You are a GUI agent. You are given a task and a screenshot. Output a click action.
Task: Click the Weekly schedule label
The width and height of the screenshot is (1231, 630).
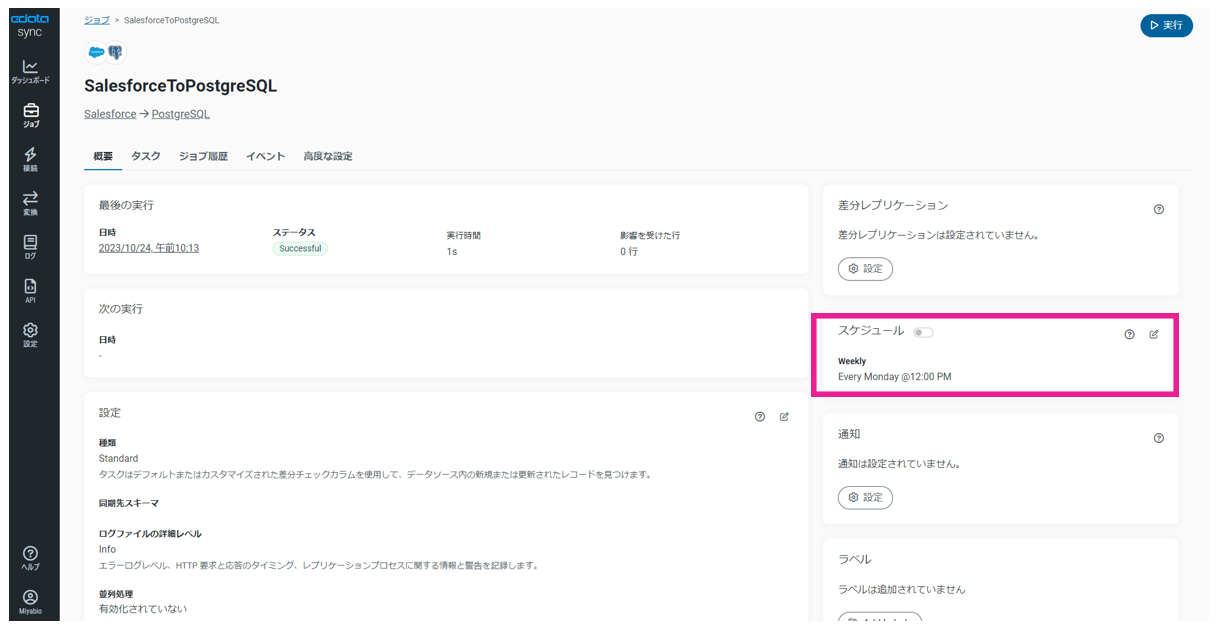point(852,361)
